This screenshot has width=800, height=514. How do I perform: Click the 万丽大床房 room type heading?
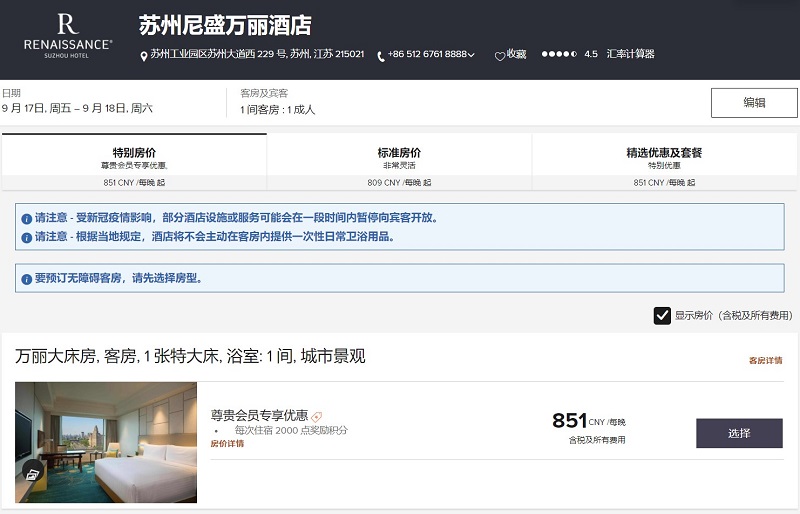(190, 356)
